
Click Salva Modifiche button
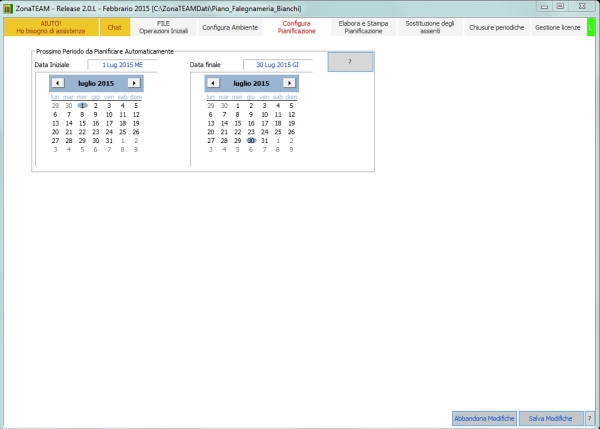click(x=550, y=418)
